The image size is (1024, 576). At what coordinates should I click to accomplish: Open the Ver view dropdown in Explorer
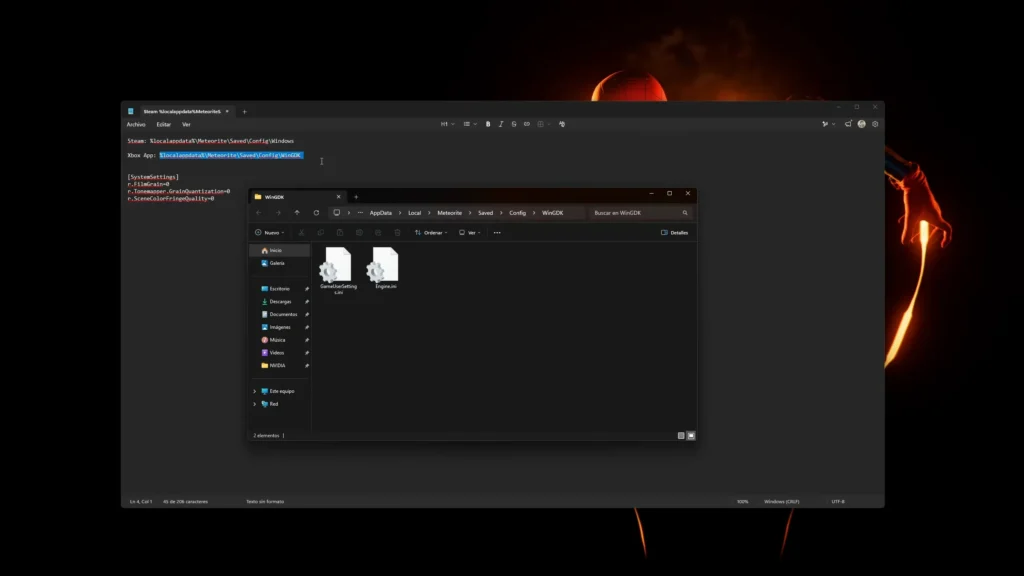pyautogui.click(x=470, y=232)
